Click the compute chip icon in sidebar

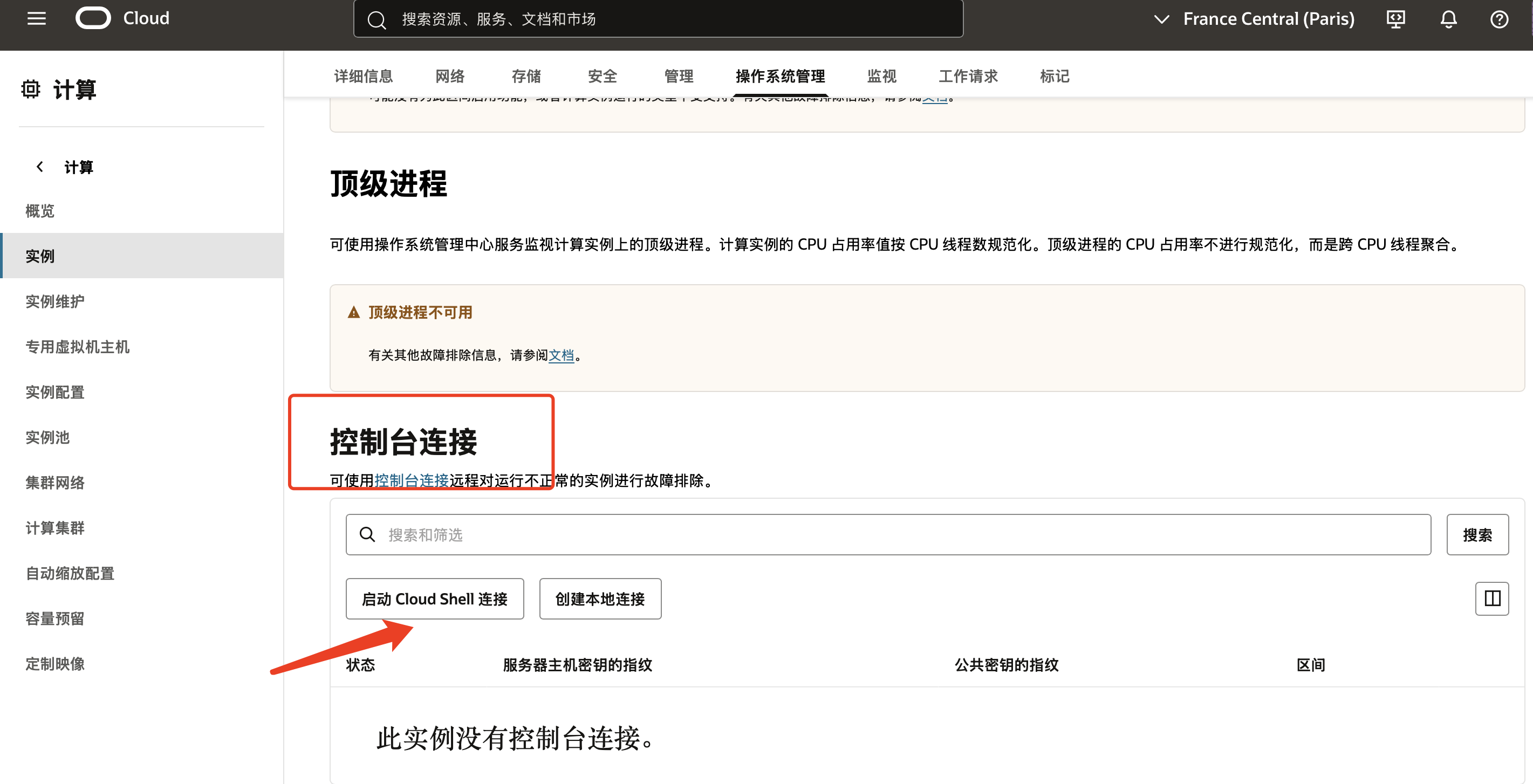point(30,89)
